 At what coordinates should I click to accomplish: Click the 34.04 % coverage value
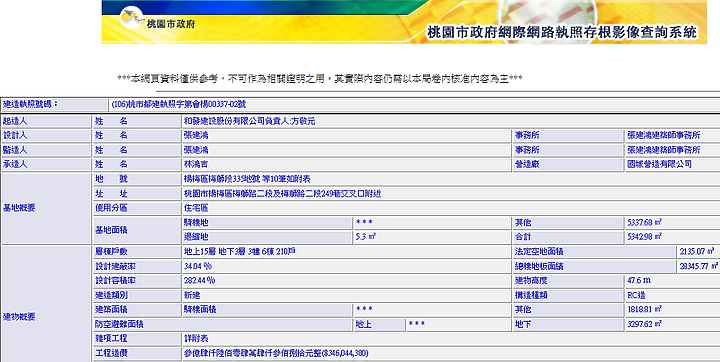[197, 266]
